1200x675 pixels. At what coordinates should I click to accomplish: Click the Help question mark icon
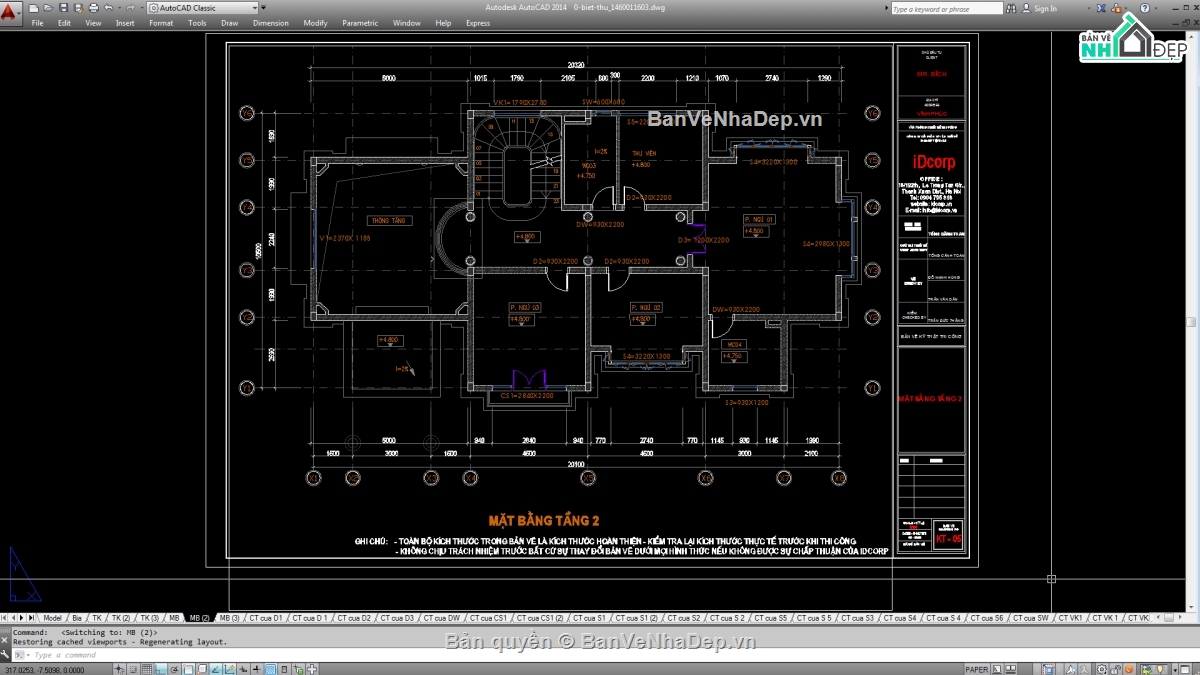click(1145, 8)
